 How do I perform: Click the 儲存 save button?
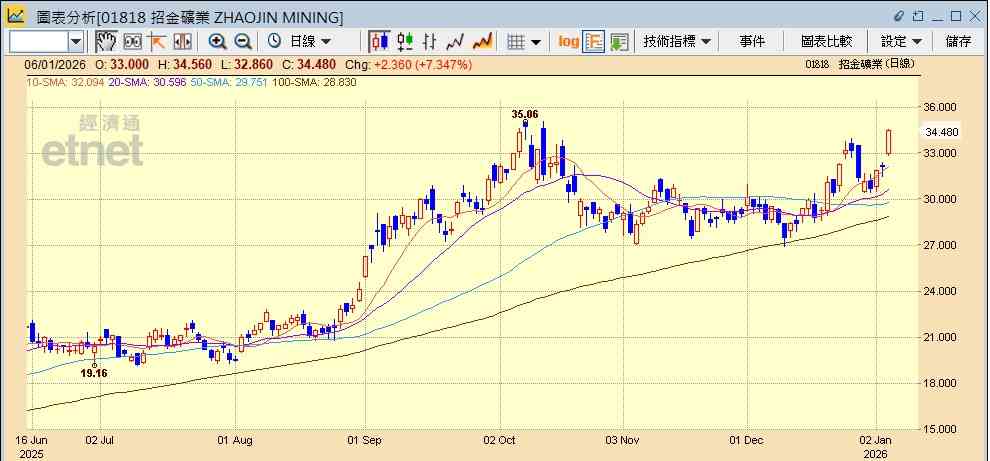pos(958,42)
